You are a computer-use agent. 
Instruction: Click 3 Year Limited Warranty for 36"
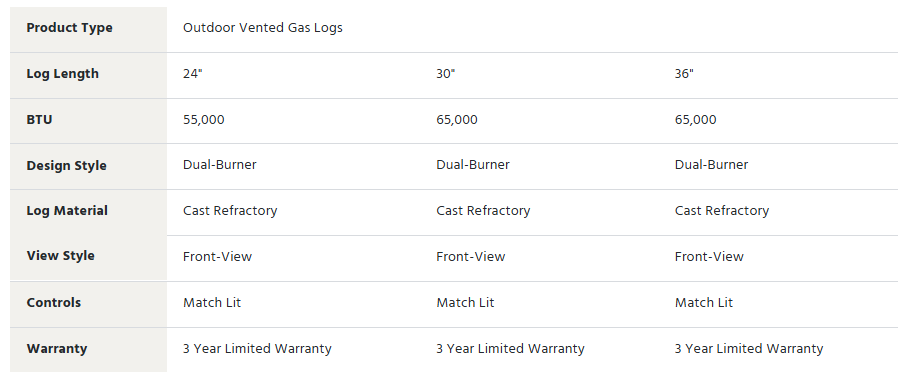(x=749, y=349)
